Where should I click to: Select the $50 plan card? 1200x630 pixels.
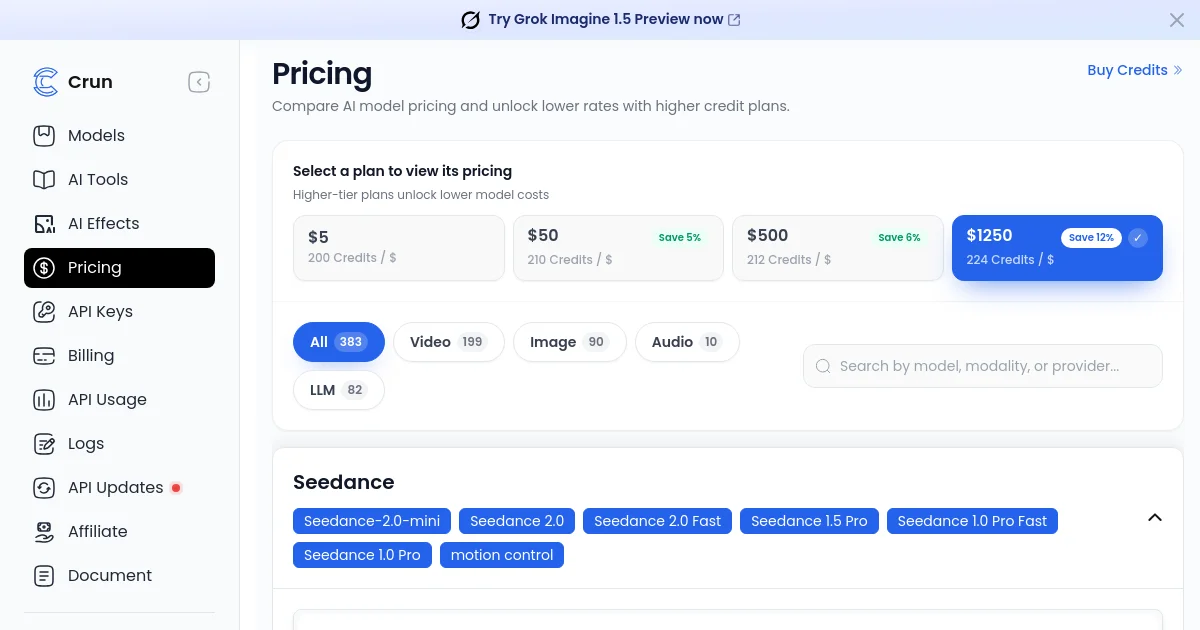tap(618, 247)
